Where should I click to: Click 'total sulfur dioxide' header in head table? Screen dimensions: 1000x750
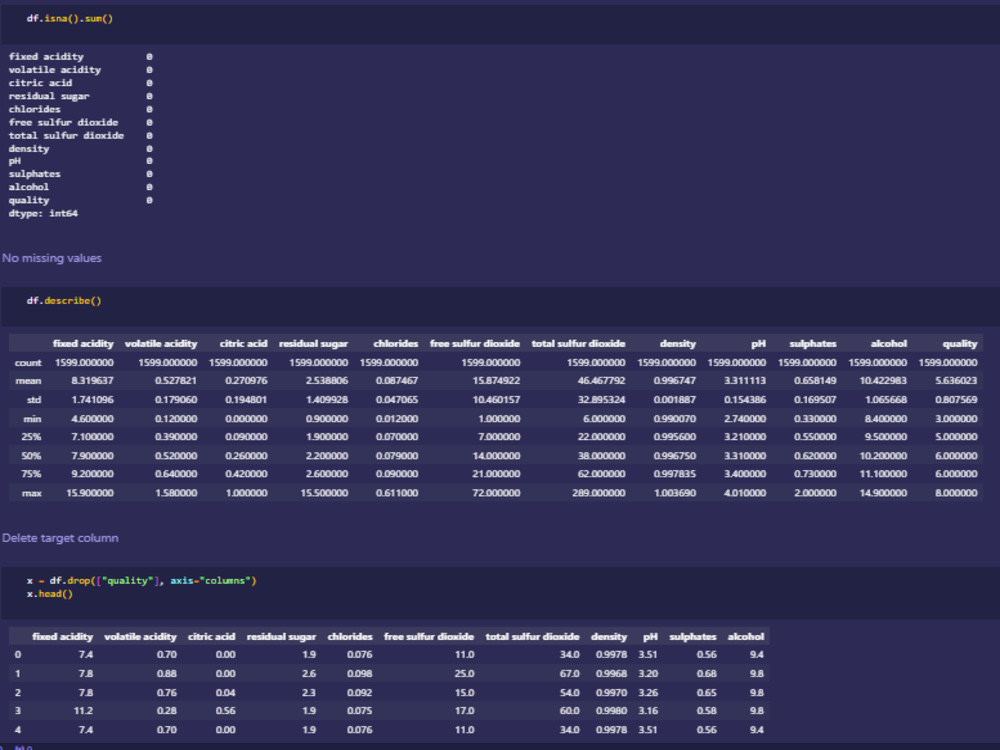pyautogui.click(x=532, y=636)
